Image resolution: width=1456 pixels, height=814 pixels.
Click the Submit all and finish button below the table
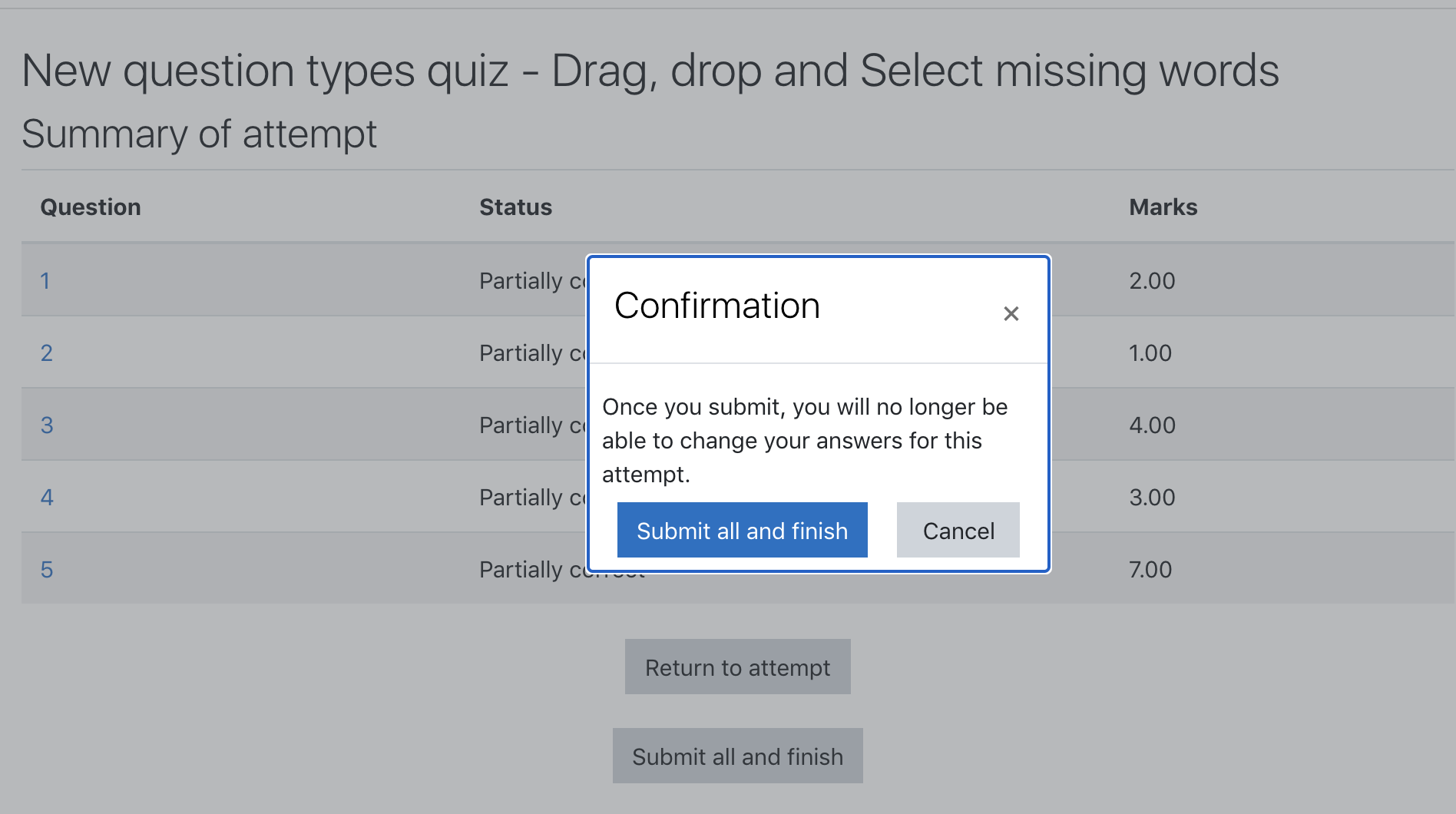737,756
